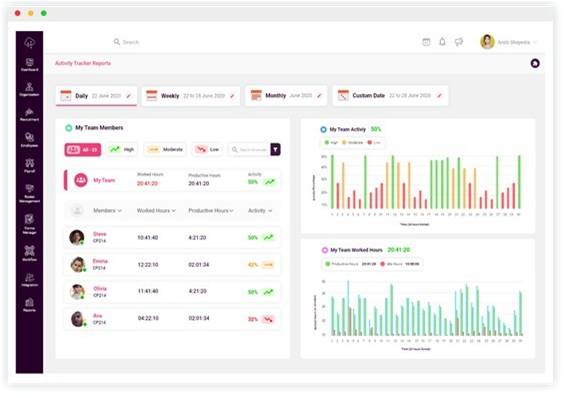
Task: Open the user profile dropdown menu
Action: (x=509, y=42)
